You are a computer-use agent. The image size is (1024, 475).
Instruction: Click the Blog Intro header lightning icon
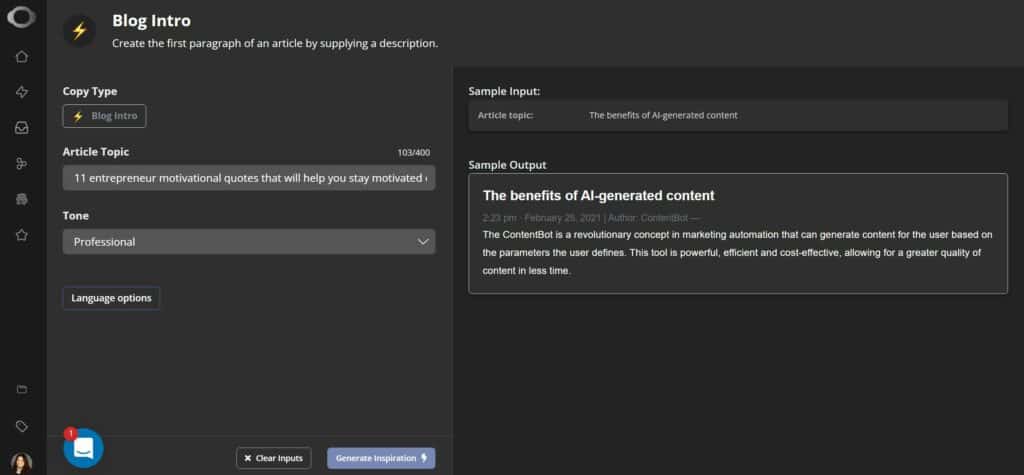79,31
